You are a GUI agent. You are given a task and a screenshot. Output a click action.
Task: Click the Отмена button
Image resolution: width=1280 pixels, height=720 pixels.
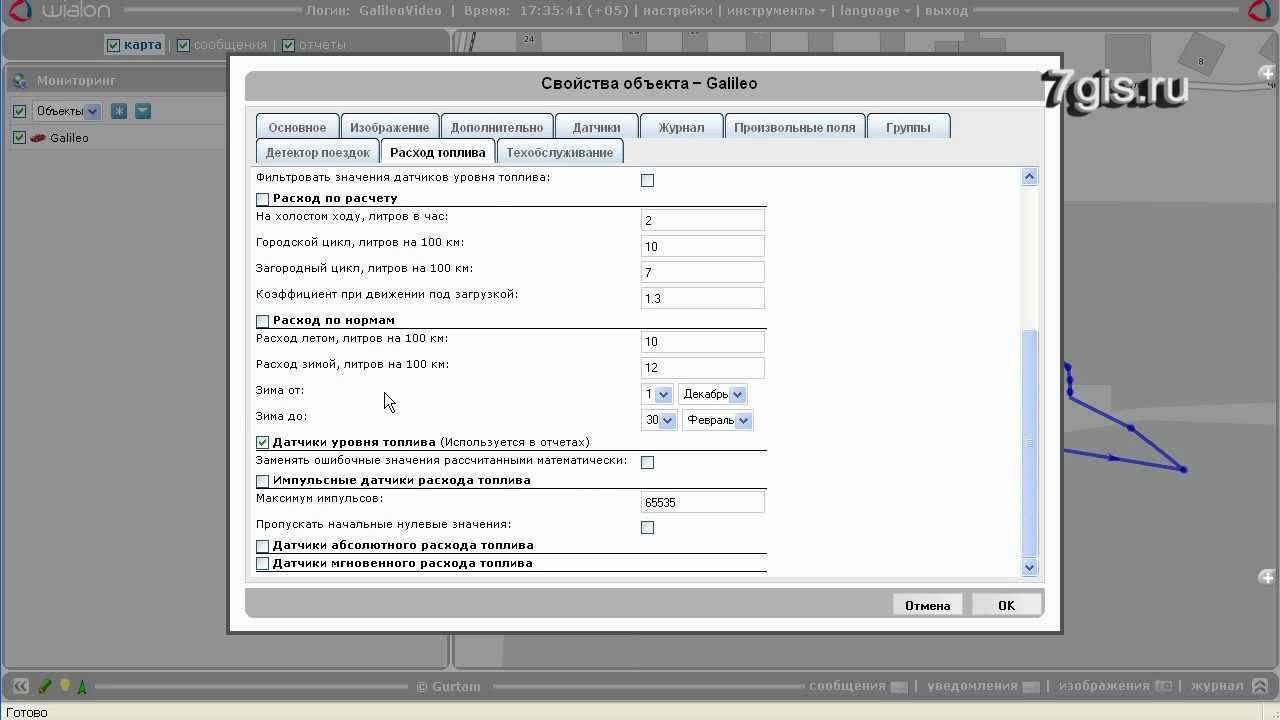(927, 605)
